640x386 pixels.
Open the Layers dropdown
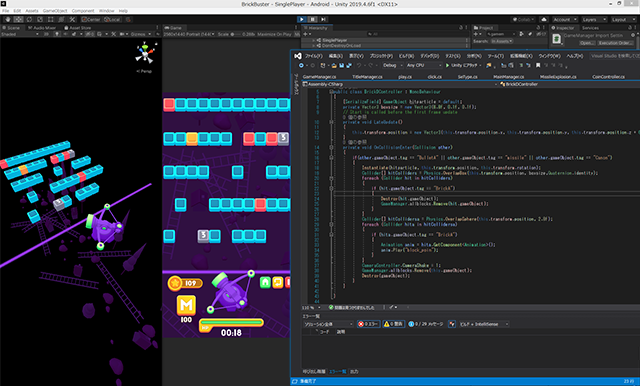click(594, 19)
